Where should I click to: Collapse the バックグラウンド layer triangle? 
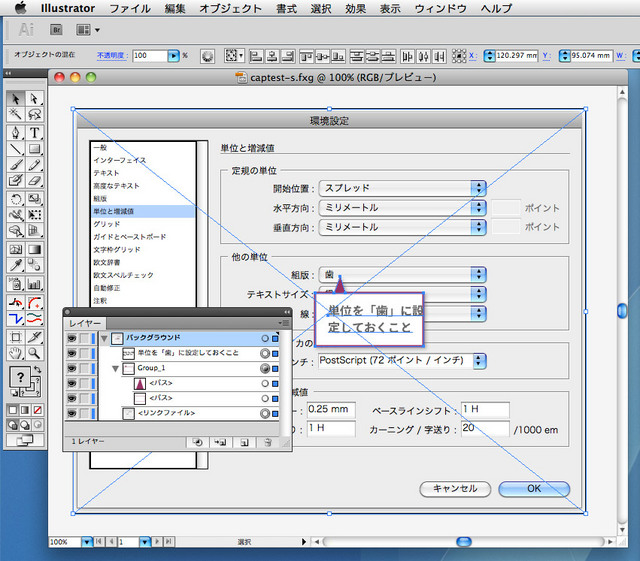[104, 338]
